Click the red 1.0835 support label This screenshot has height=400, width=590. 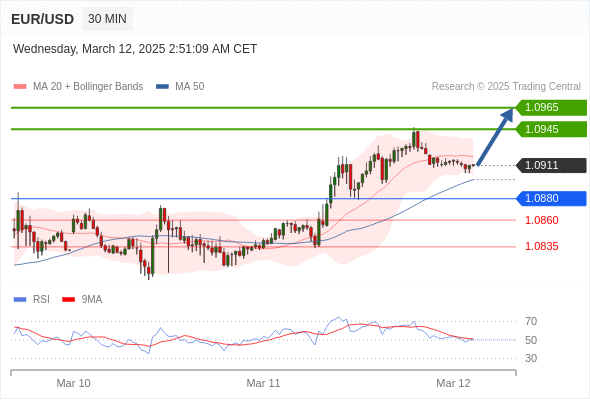[541, 246]
